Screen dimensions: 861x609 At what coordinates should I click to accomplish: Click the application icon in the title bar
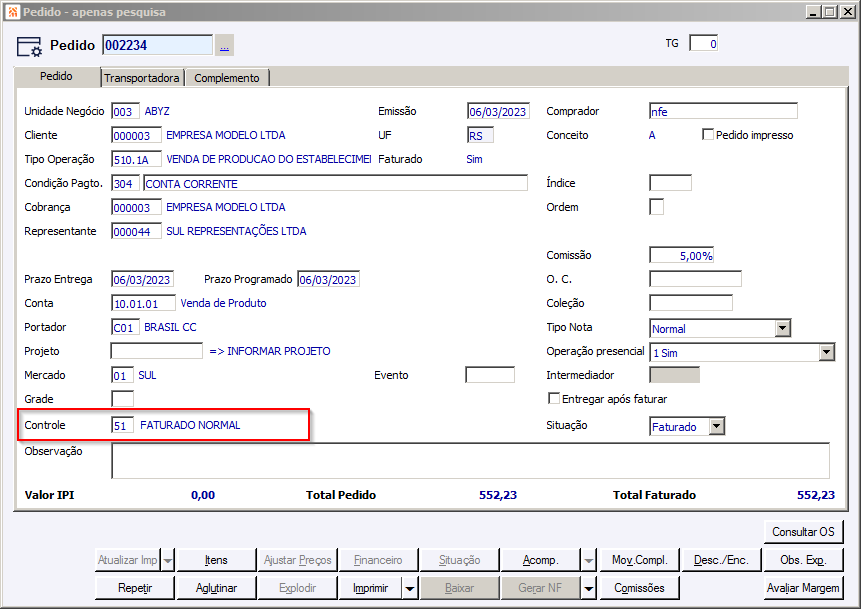(x=12, y=12)
